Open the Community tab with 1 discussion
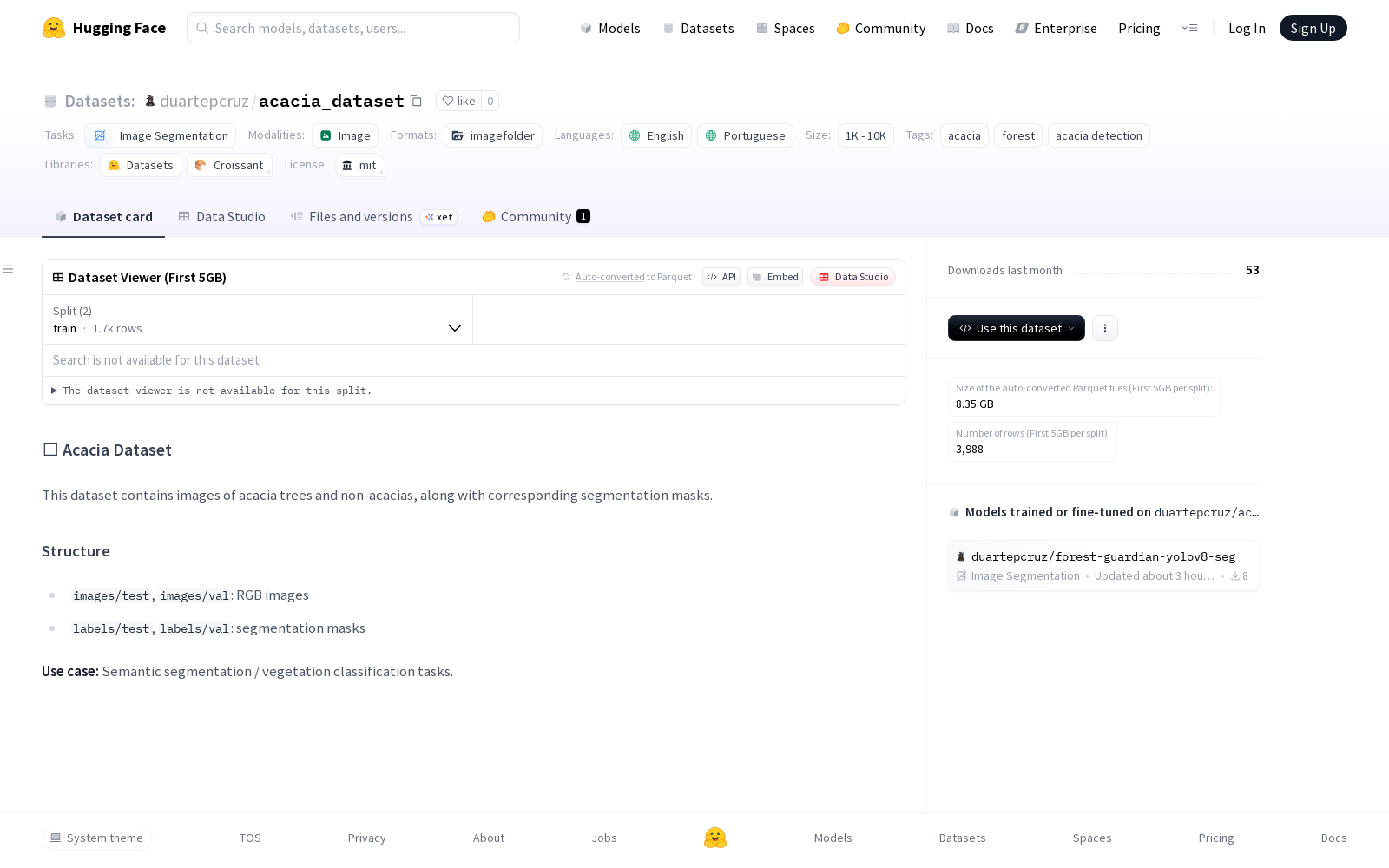Screen dimensions: 1389x868 point(536,217)
